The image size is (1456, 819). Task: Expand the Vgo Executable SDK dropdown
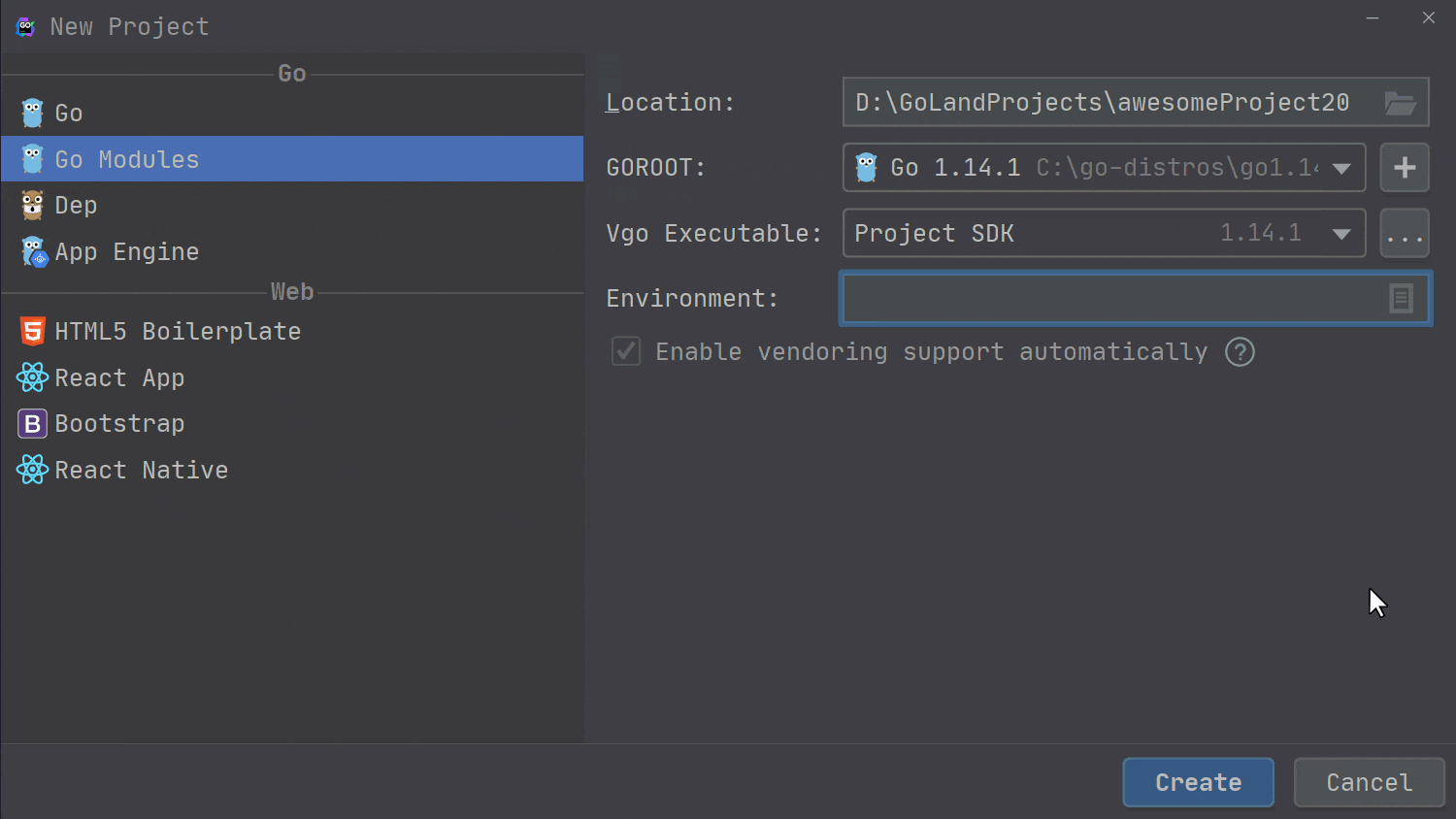pyautogui.click(x=1342, y=233)
